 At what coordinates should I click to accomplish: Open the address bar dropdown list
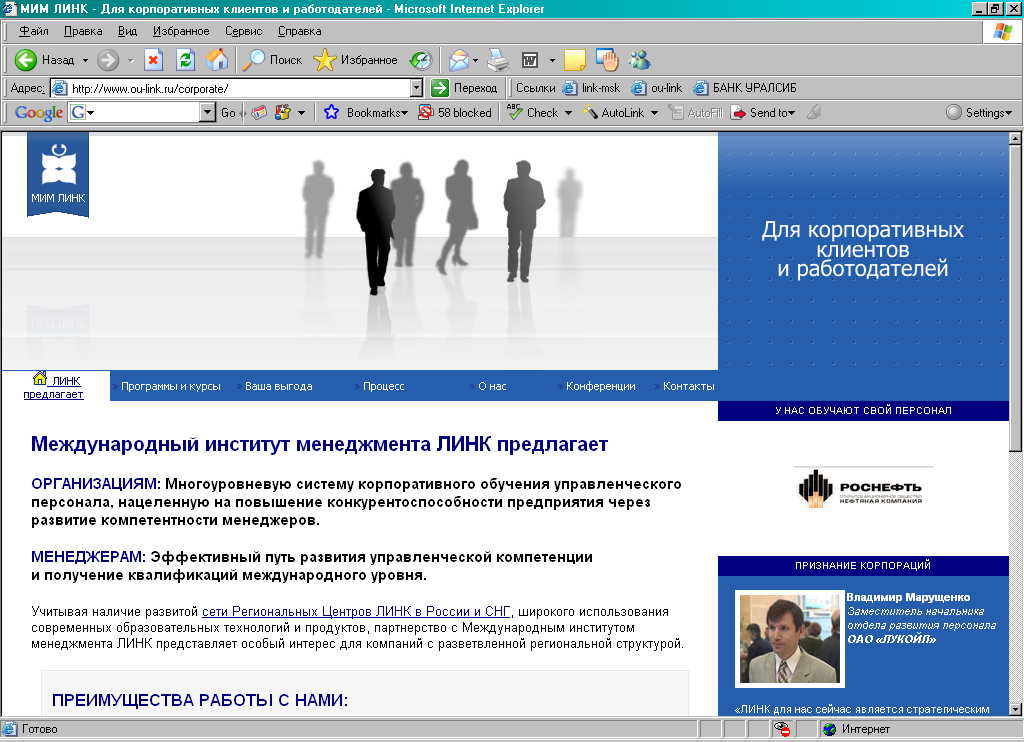click(417, 88)
